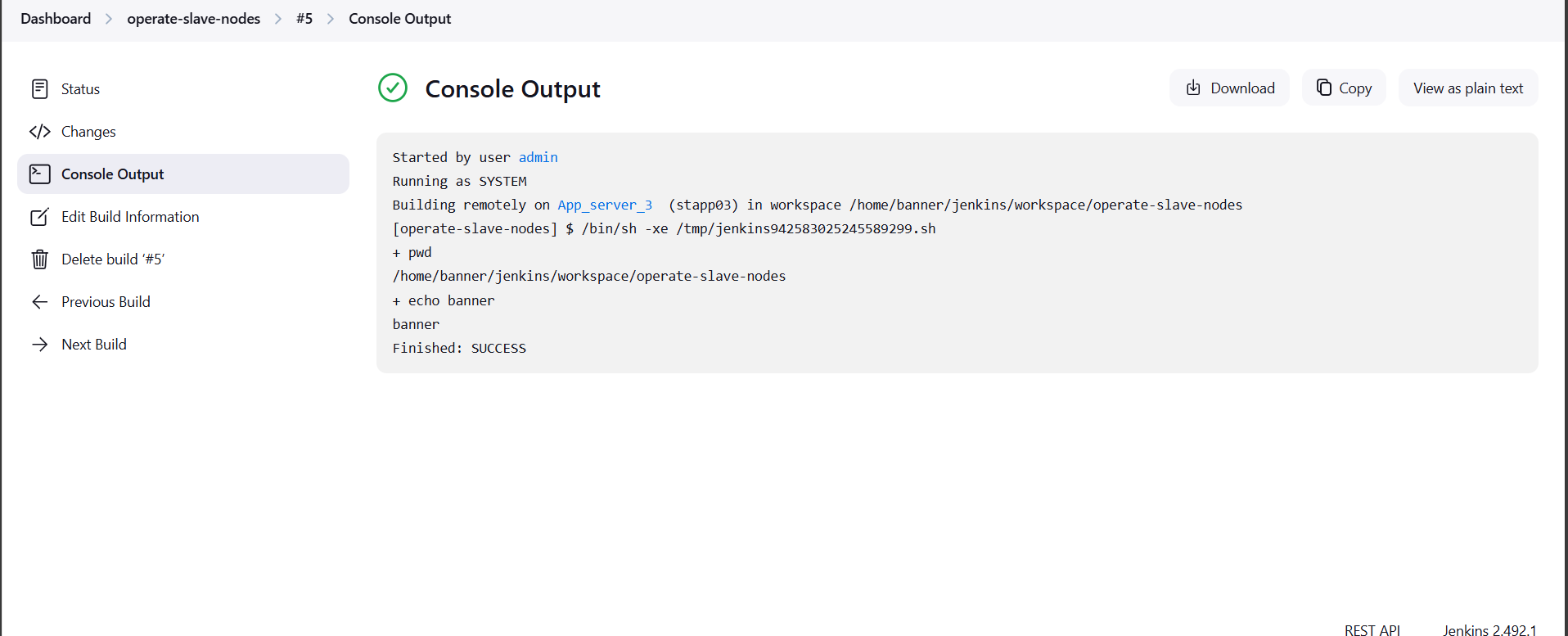Image resolution: width=1568 pixels, height=636 pixels.
Task: Expand chevron after operate-slave-nodes breadcrumb
Action: (x=278, y=19)
